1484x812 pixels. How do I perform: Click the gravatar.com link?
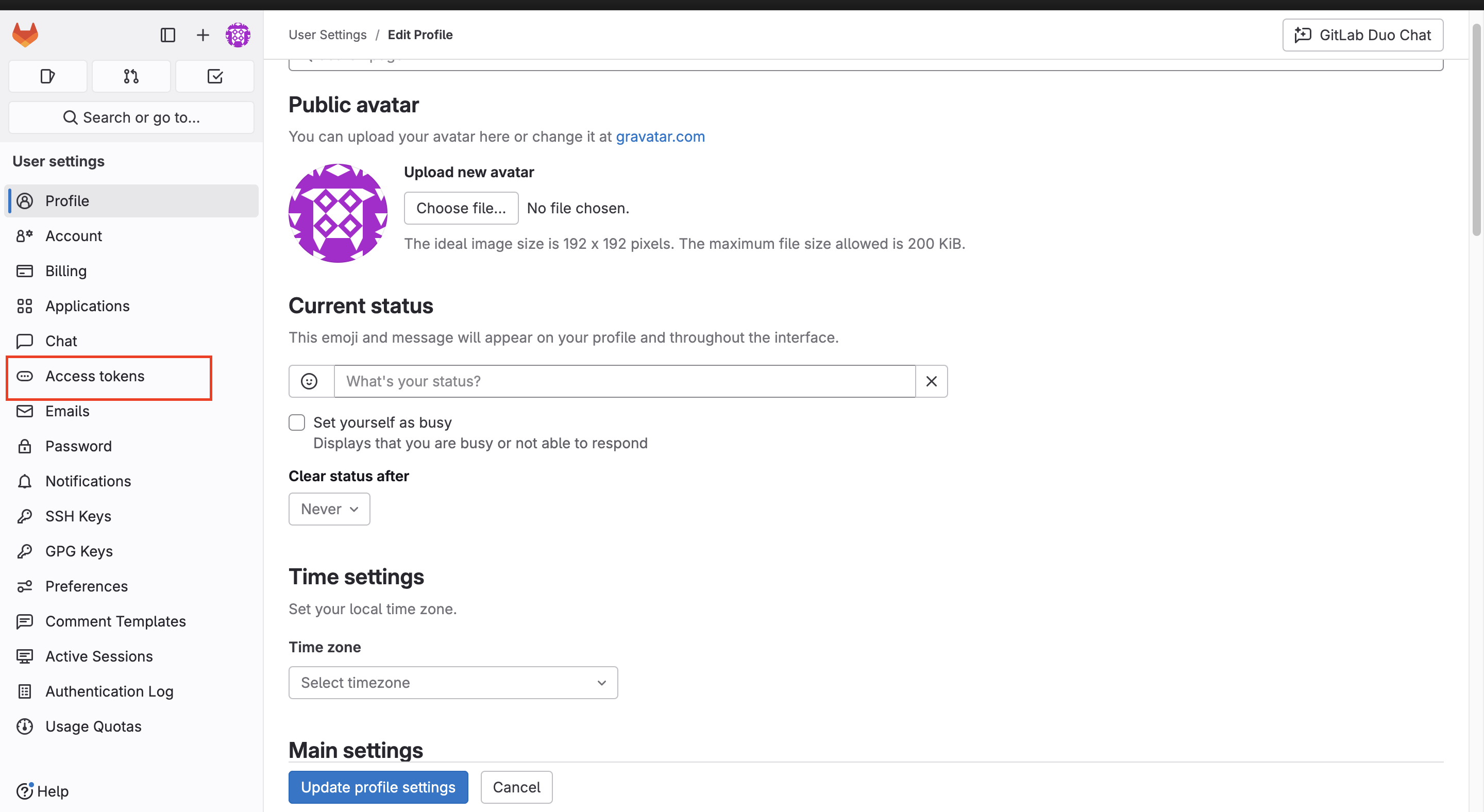click(x=660, y=137)
